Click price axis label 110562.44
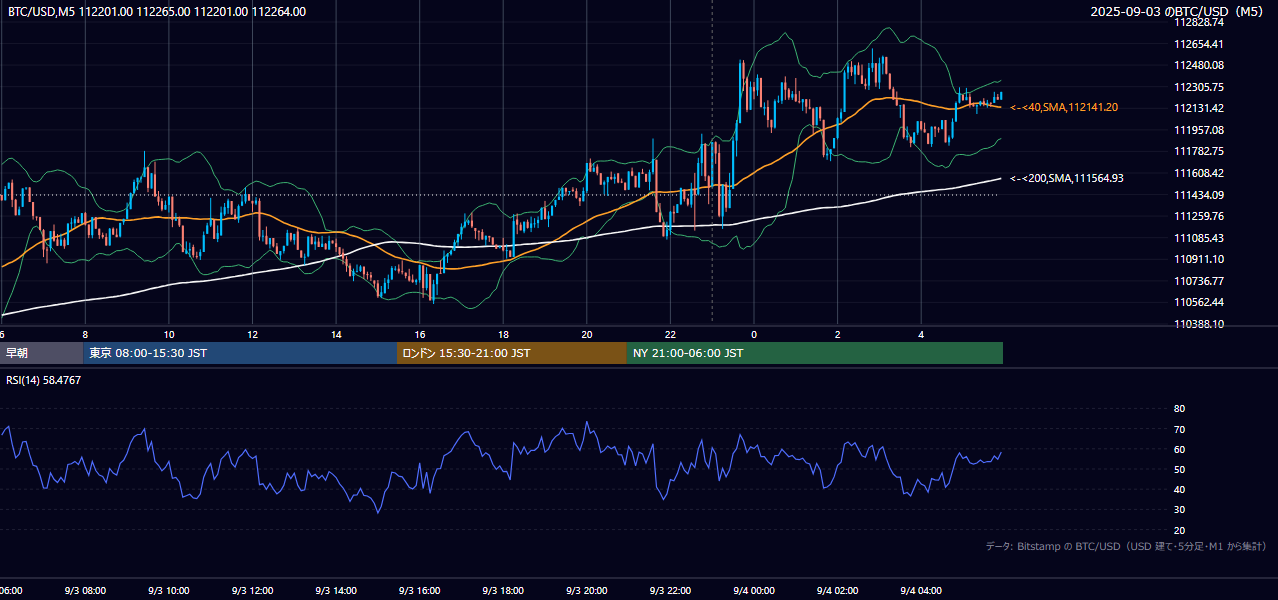 point(1199,302)
